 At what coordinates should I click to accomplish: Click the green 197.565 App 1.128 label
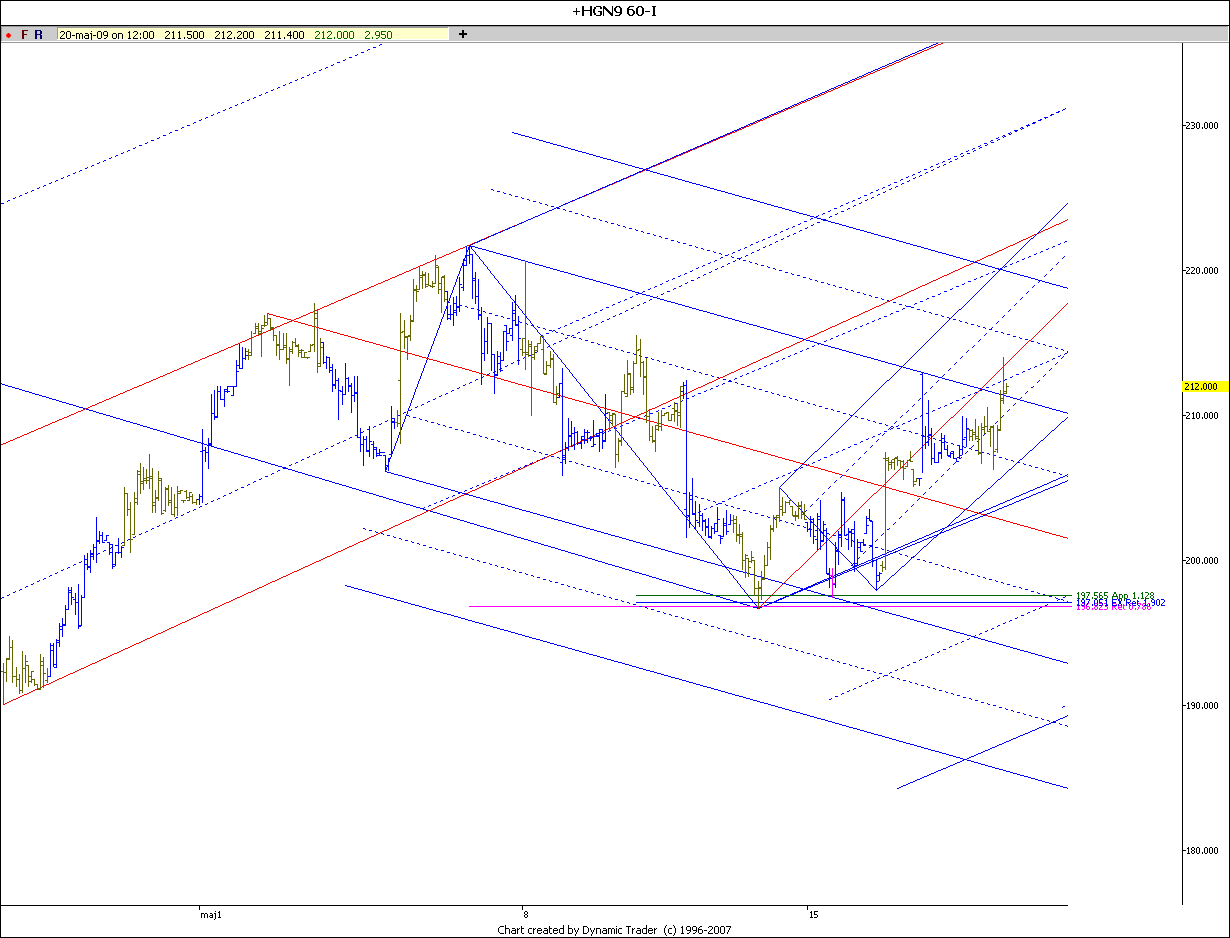click(x=1114, y=596)
